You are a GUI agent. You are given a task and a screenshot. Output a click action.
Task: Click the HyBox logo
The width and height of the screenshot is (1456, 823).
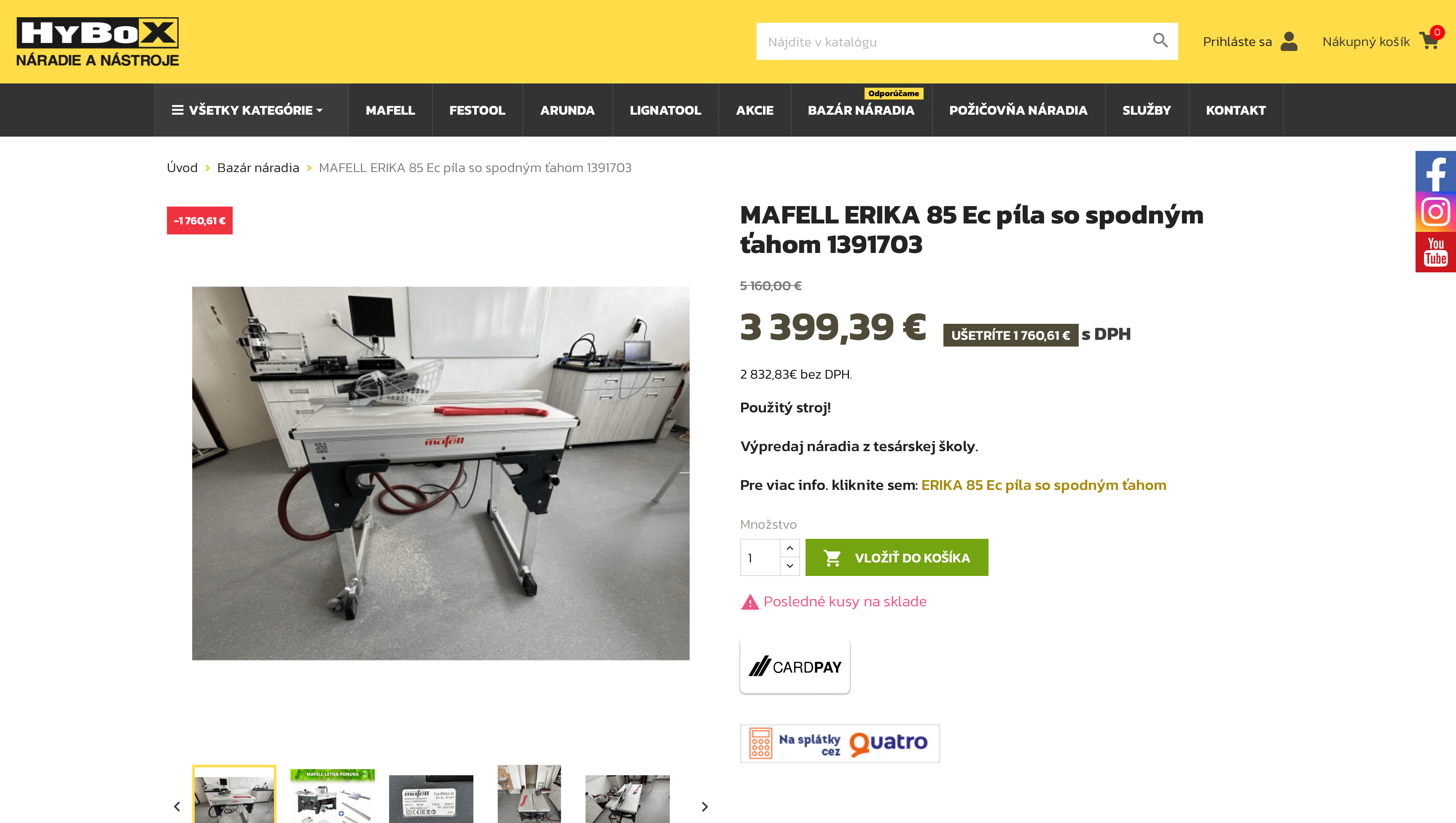pyautogui.click(x=98, y=42)
